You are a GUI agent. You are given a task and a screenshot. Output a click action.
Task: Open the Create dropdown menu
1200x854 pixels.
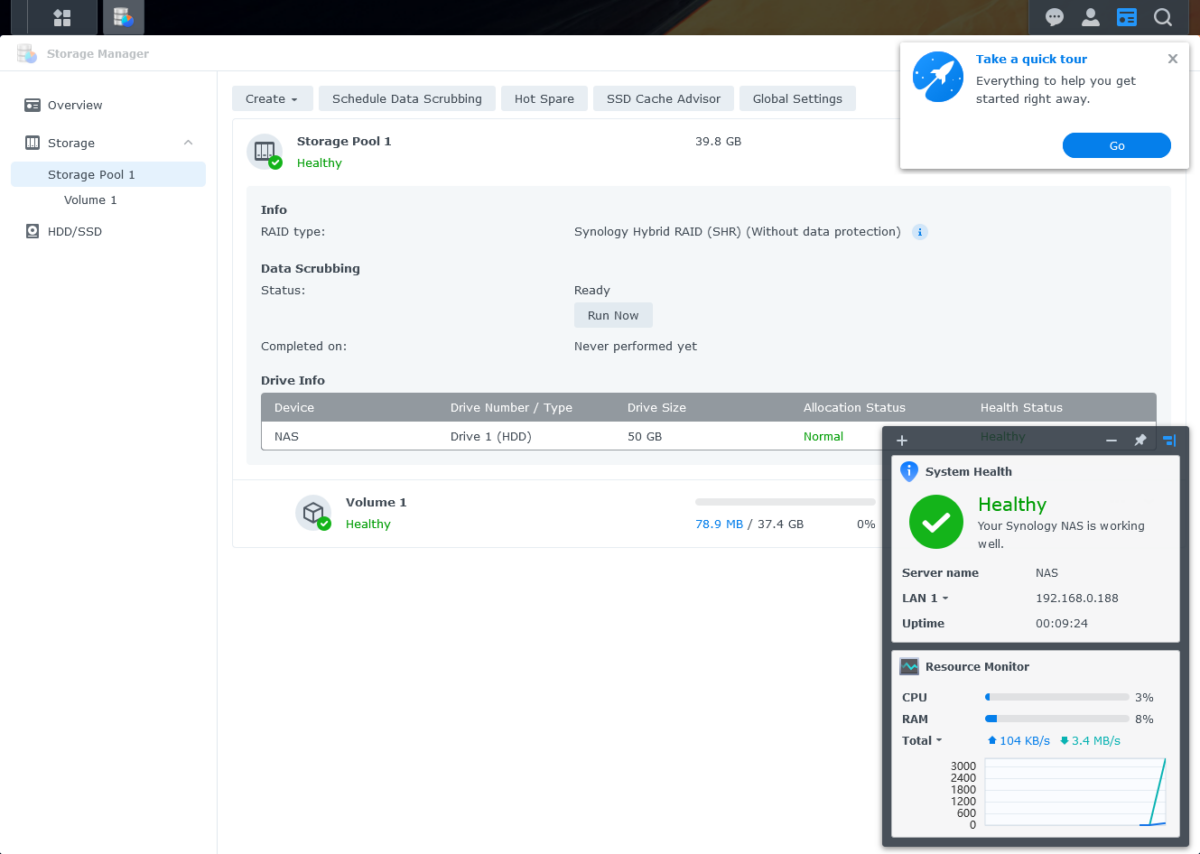[272, 98]
